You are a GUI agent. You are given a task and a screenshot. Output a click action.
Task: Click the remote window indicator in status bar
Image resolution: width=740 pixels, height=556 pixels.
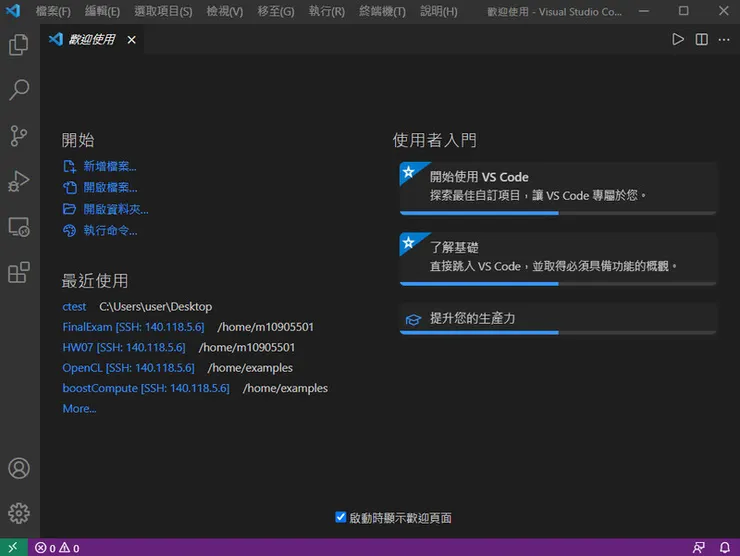point(13,548)
